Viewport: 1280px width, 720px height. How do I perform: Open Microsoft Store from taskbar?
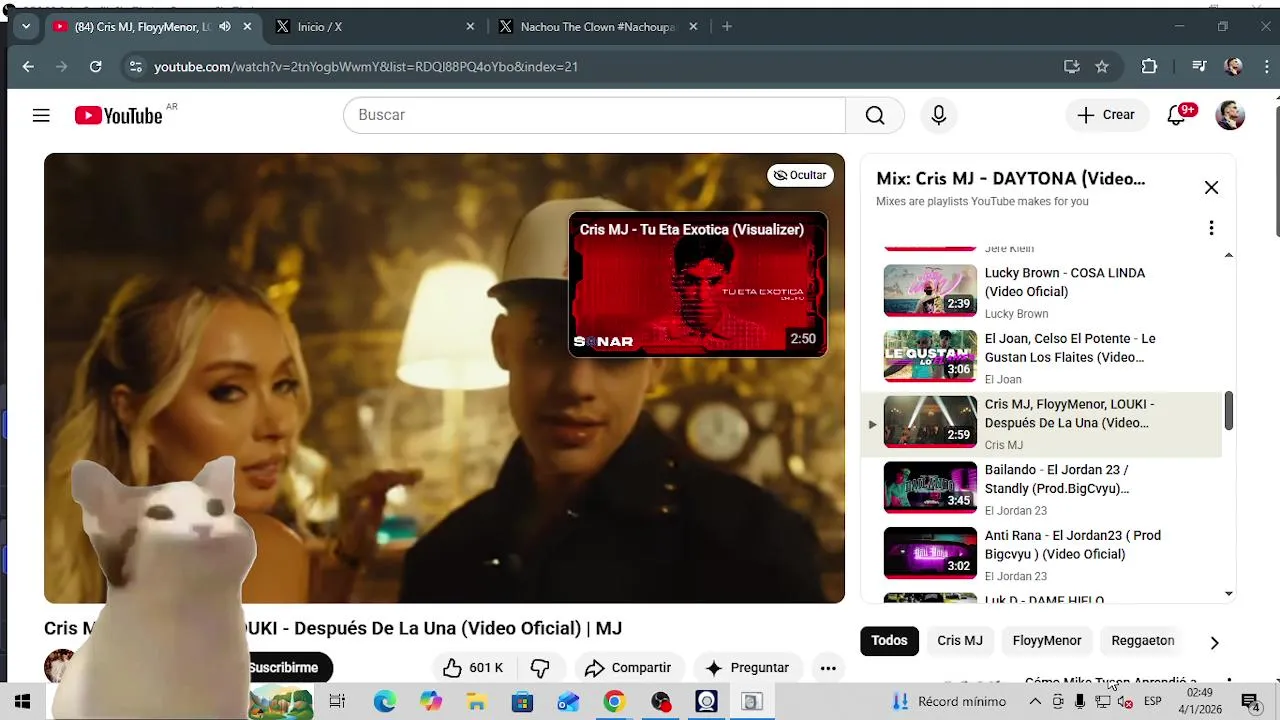pos(522,702)
